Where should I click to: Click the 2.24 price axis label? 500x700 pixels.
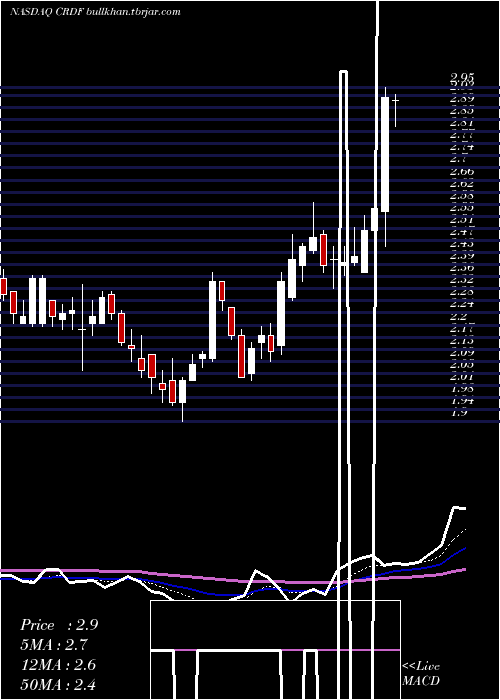(462, 304)
